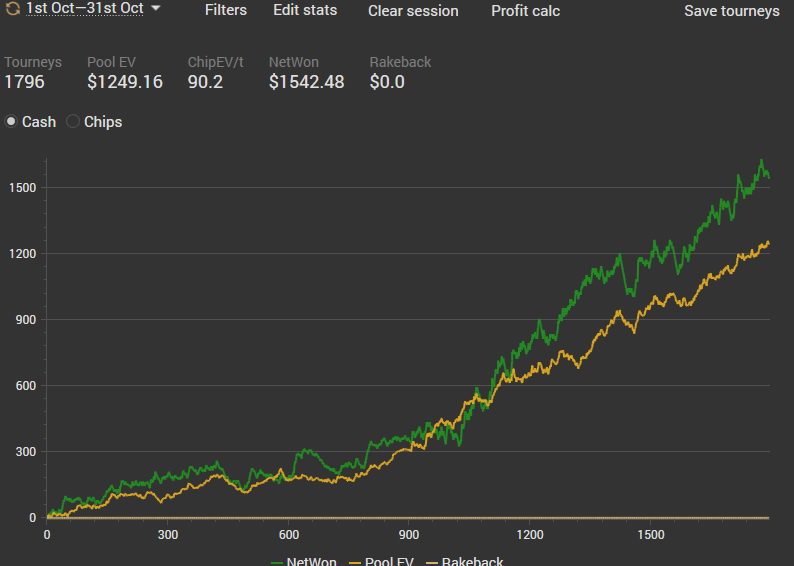This screenshot has height=566, width=794.
Task: Click the Pool EV value $1249.16
Action: point(125,82)
